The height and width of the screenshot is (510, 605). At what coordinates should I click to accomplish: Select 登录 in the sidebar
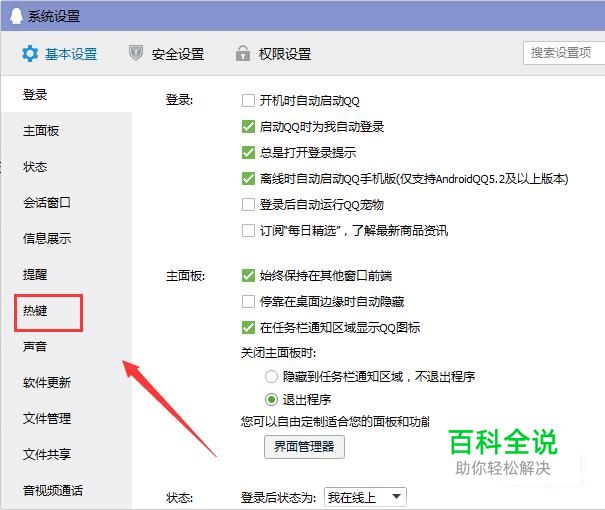tap(35, 95)
